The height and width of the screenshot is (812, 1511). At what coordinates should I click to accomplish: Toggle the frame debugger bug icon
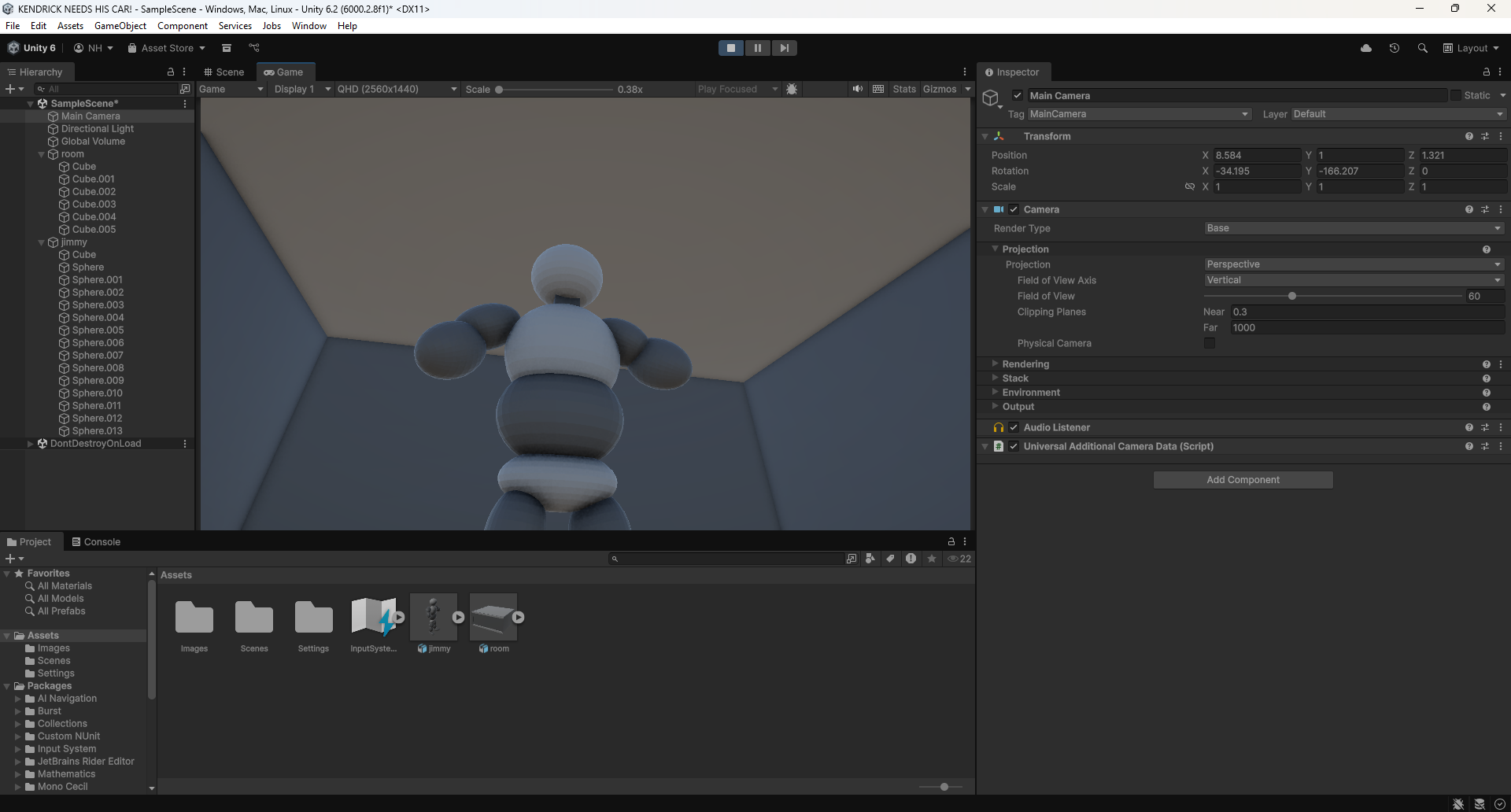tap(792, 89)
